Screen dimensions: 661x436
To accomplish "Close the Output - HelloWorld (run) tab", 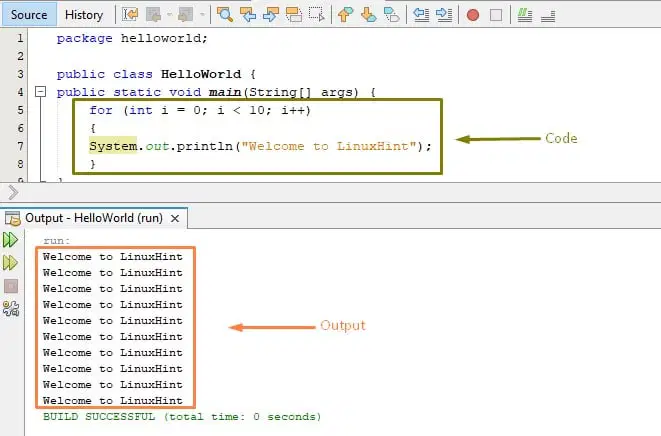I will 175,218.
